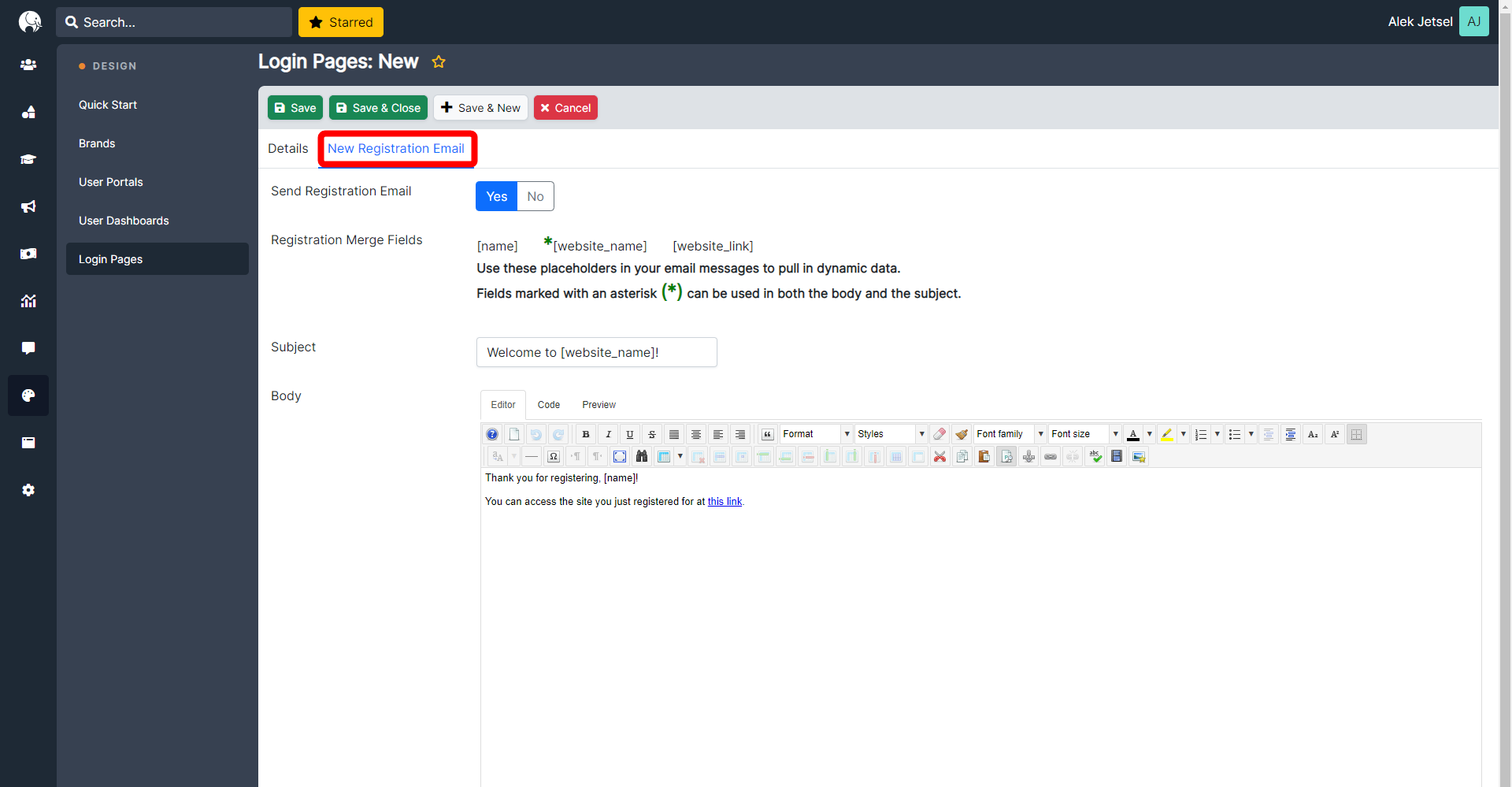Click the scissors cut icon
This screenshot has width=1512, height=787.
tap(940, 456)
